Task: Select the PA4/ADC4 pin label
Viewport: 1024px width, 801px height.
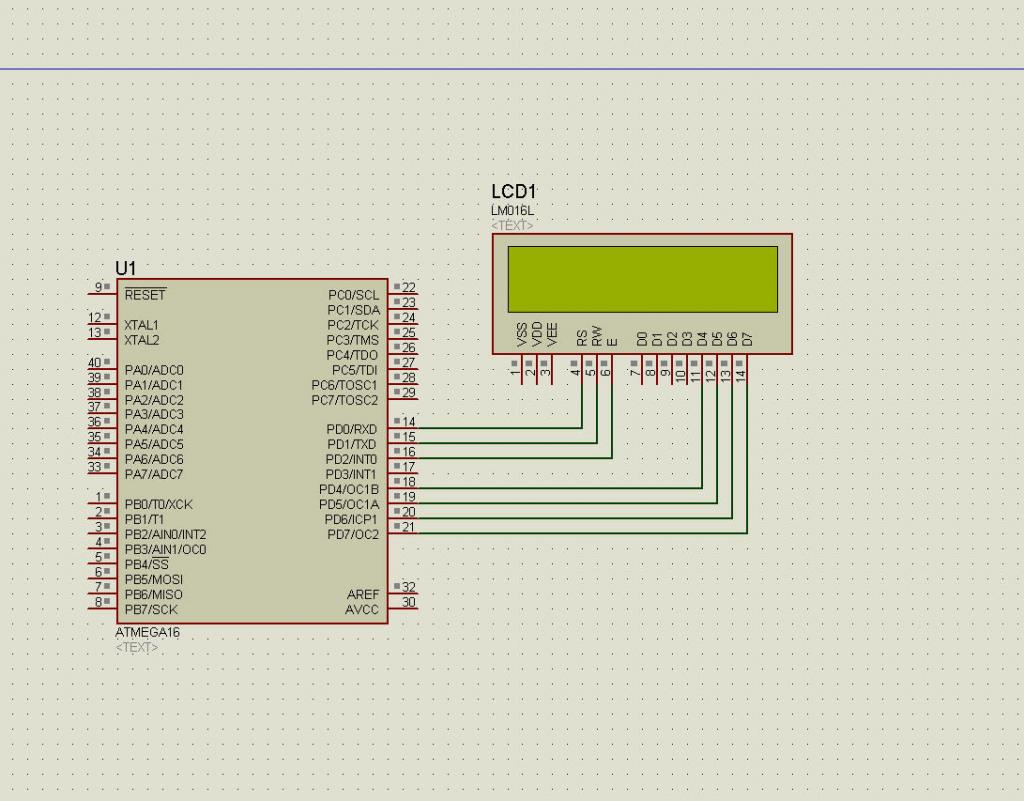Action: 153,429
